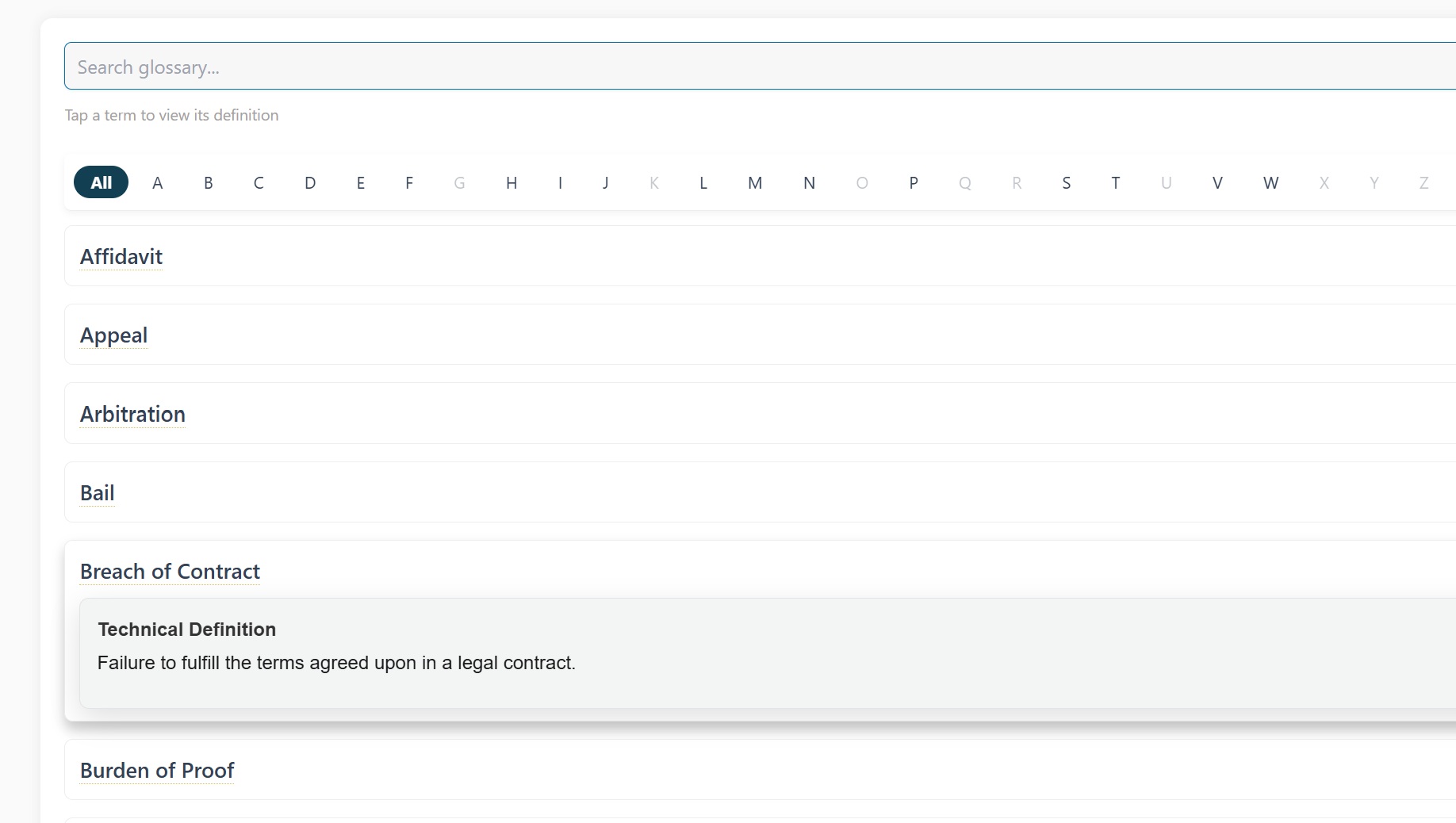Image resolution: width=1456 pixels, height=823 pixels.
Task: Click the disabled letter O filter
Action: [862, 182]
